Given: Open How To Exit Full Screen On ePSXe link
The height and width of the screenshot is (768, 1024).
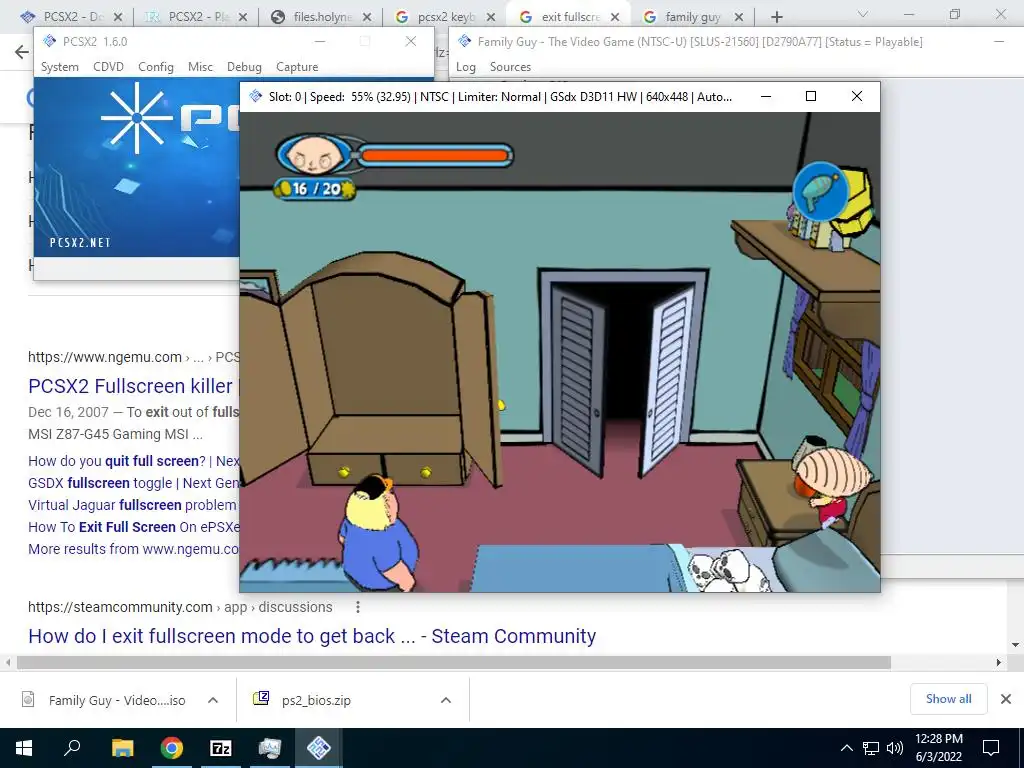Looking at the screenshot, I should (134, 527).
